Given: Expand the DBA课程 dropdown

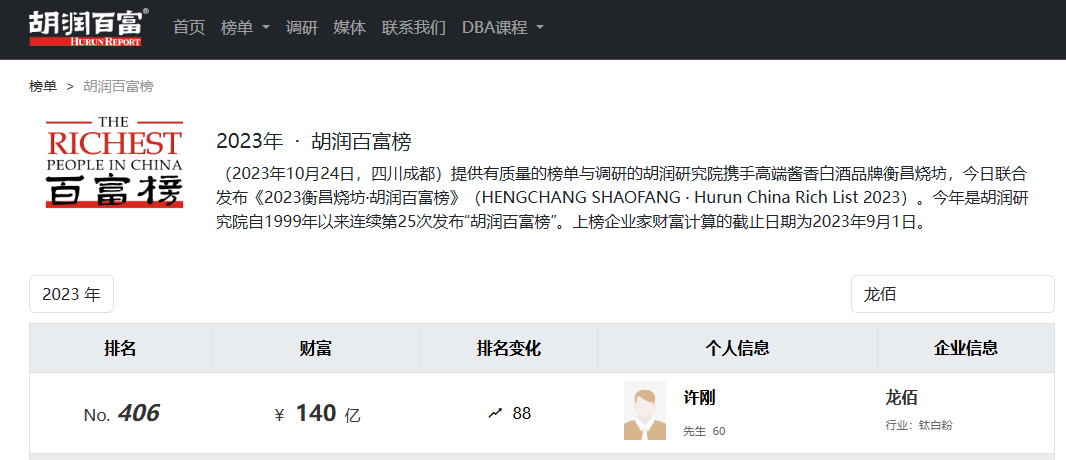Looking at the screenshot, I should [x=502, y=28].
